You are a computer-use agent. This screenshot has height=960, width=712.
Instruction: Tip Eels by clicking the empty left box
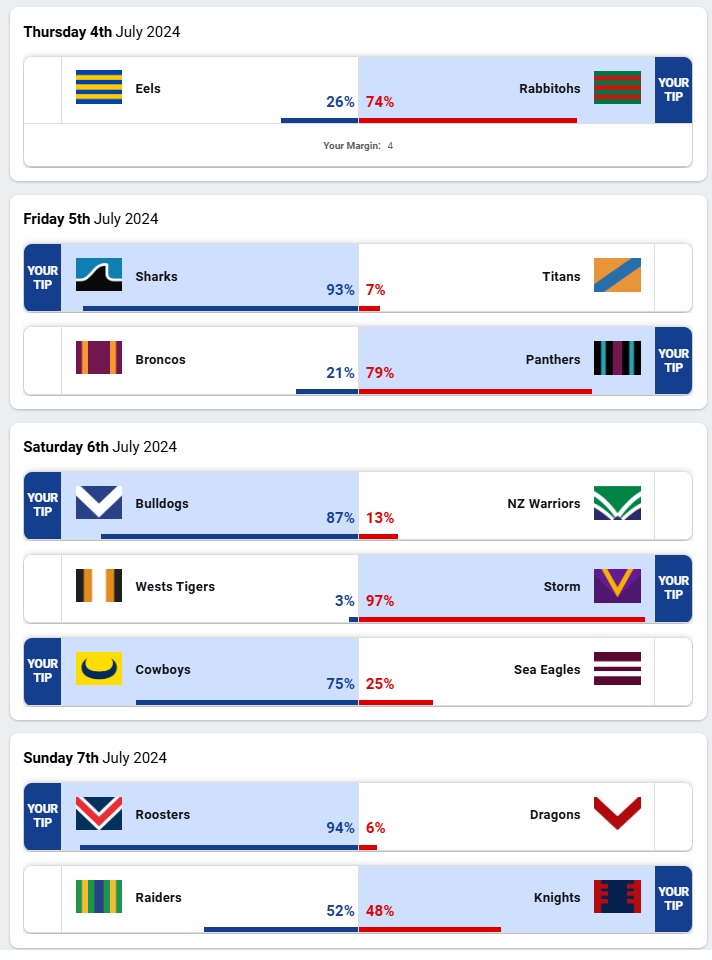click(x=42, y=90)
